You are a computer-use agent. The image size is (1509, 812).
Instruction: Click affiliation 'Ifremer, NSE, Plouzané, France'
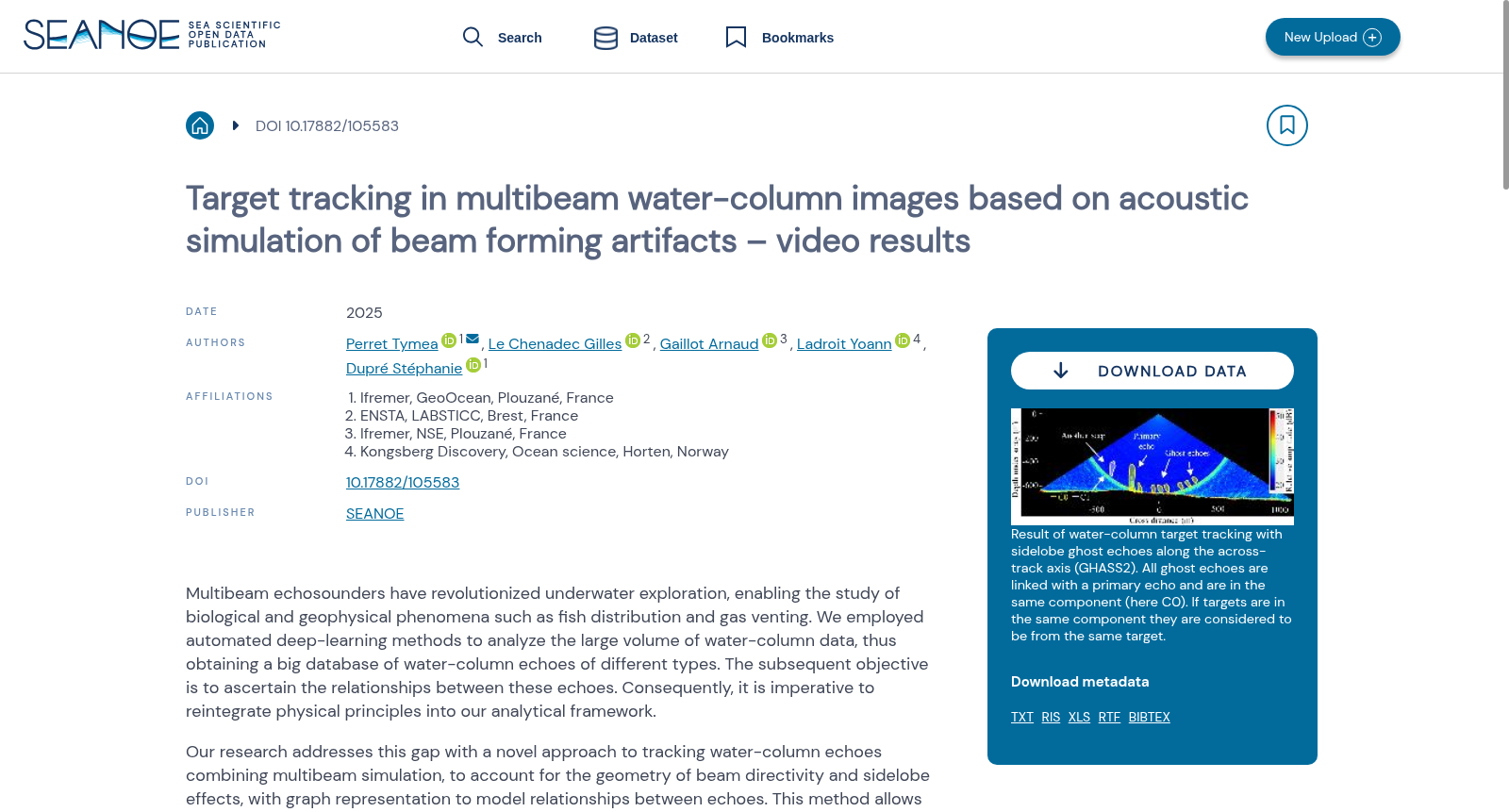point(463,434)
